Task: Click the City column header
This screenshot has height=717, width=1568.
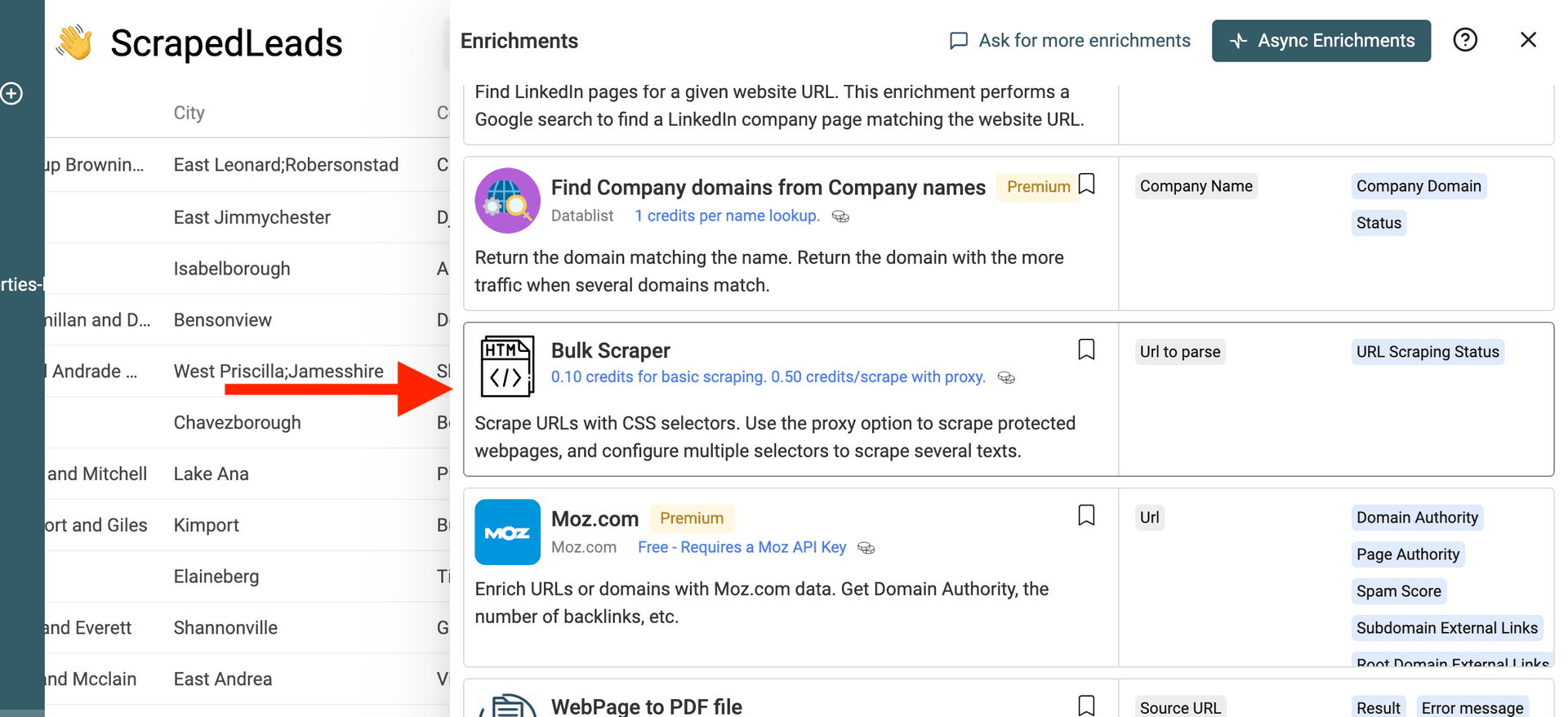Action: tap(189, 113)
